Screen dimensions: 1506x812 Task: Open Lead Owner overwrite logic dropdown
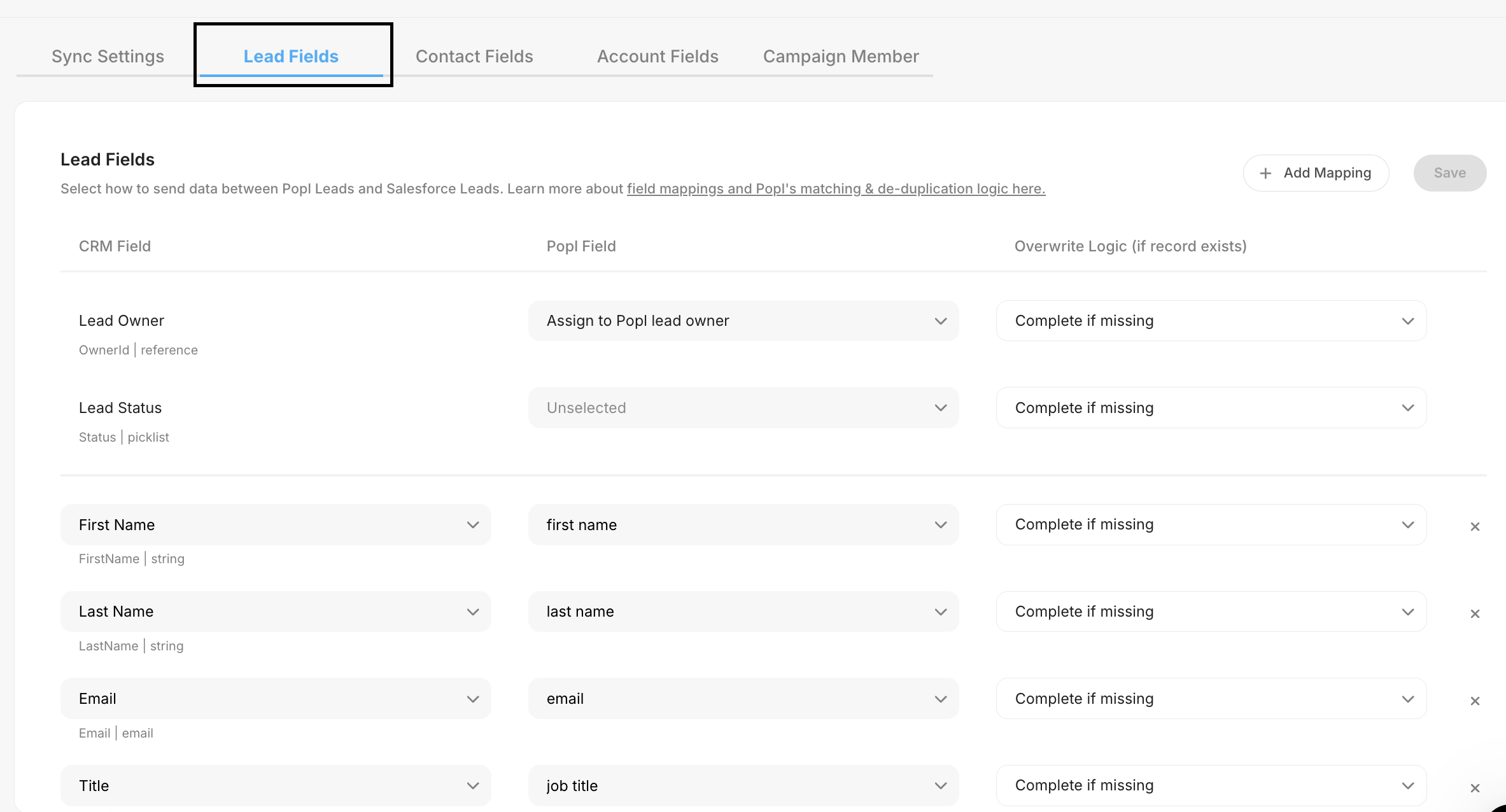point(1211,321)
